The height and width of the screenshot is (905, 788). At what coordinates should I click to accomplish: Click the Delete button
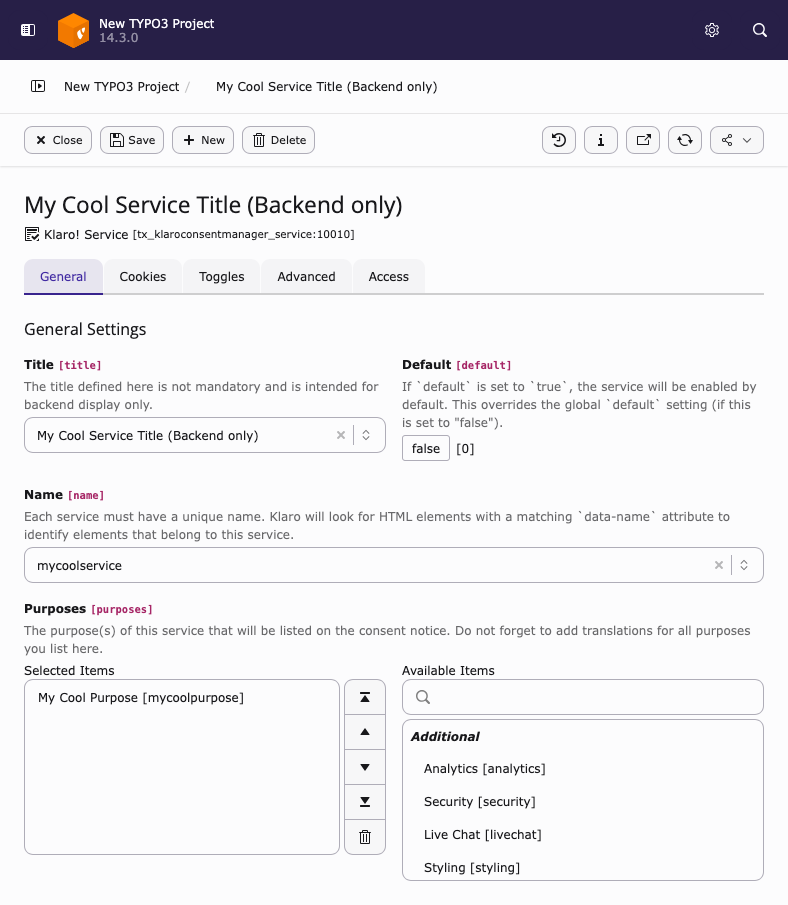pyautogui.click(x=278, y=140)
